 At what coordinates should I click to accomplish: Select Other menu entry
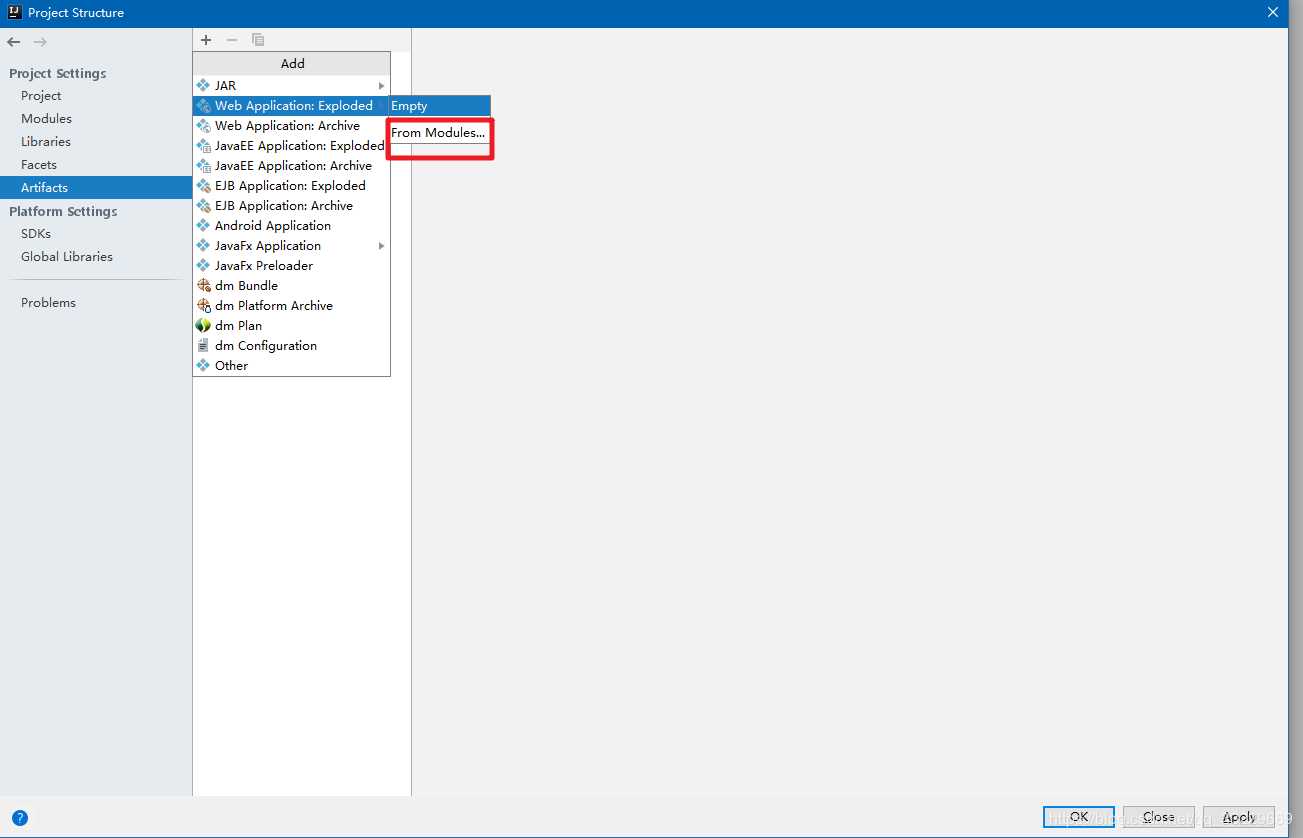click(x=291, y=366)
